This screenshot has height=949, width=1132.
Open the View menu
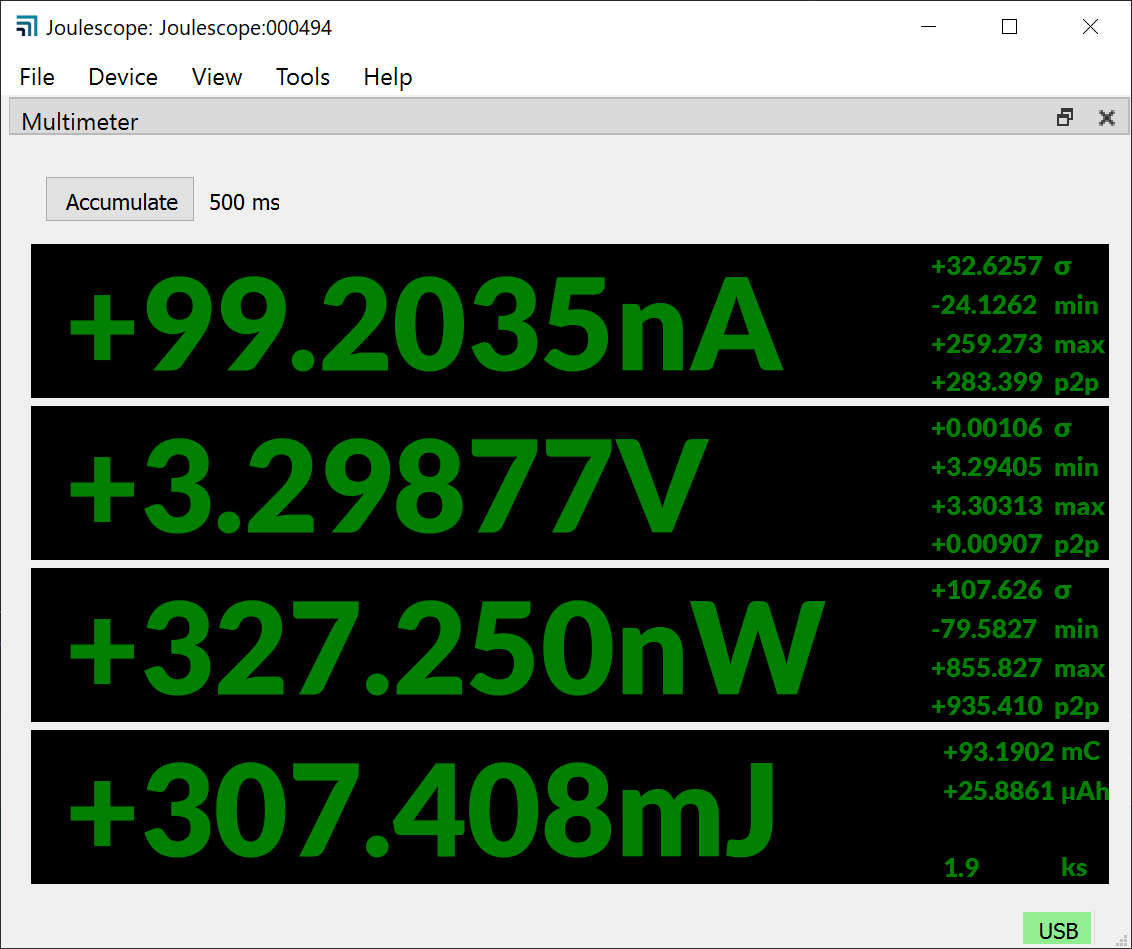[x=217, y=76]
